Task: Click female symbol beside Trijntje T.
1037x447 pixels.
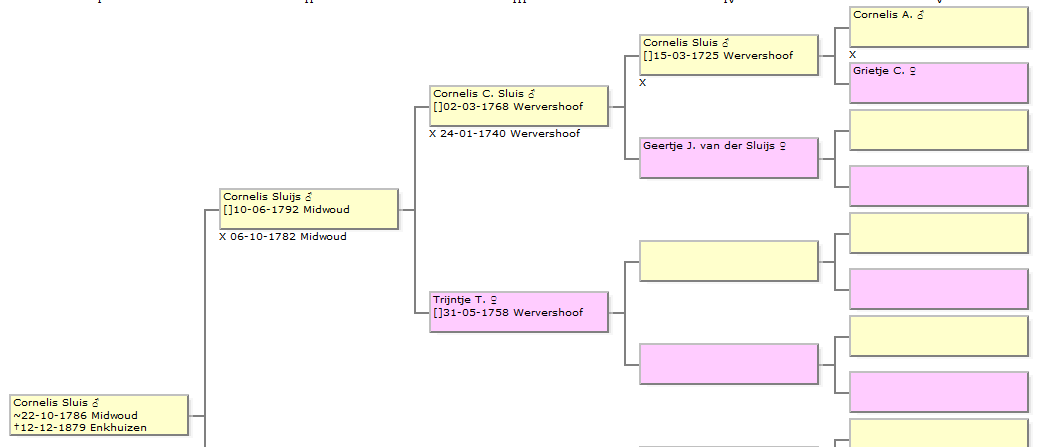Action: pyautogui.click(x=494, y=300)
